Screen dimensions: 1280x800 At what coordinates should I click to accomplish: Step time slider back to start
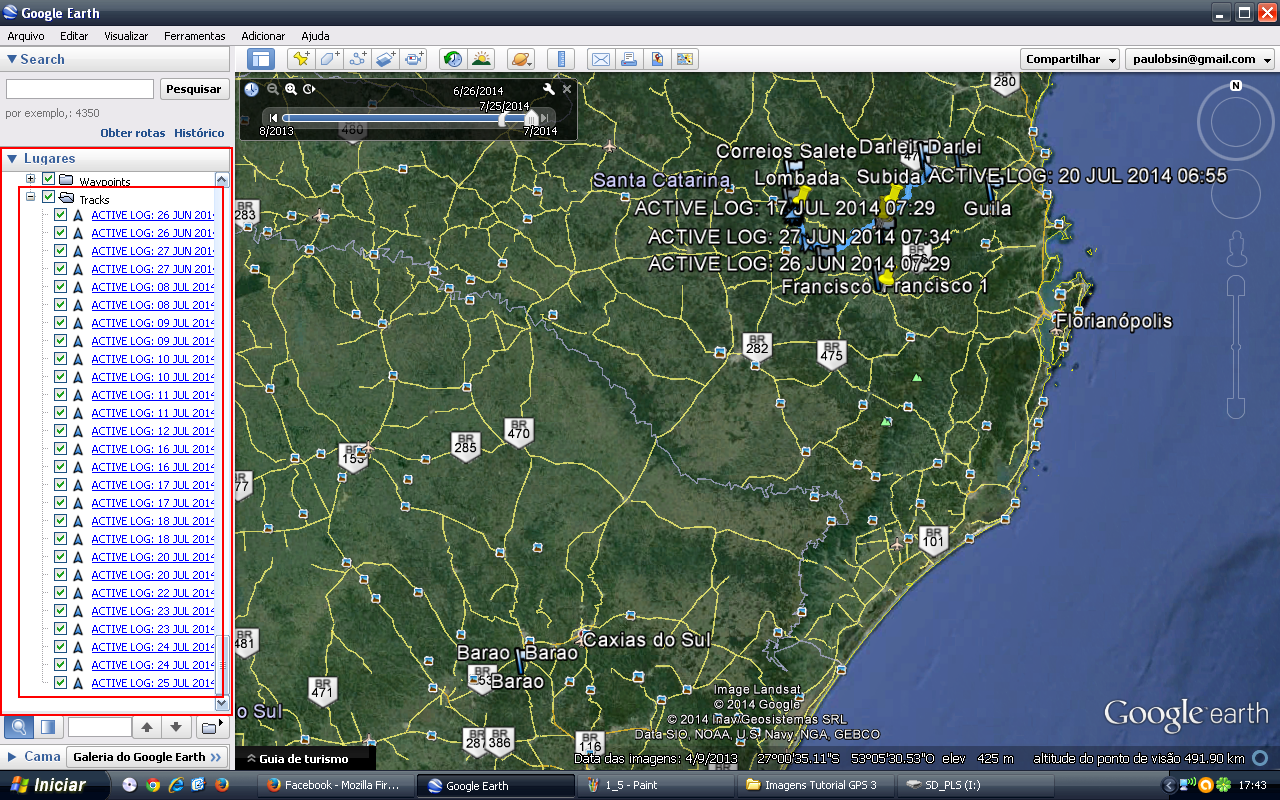[273, 118]
